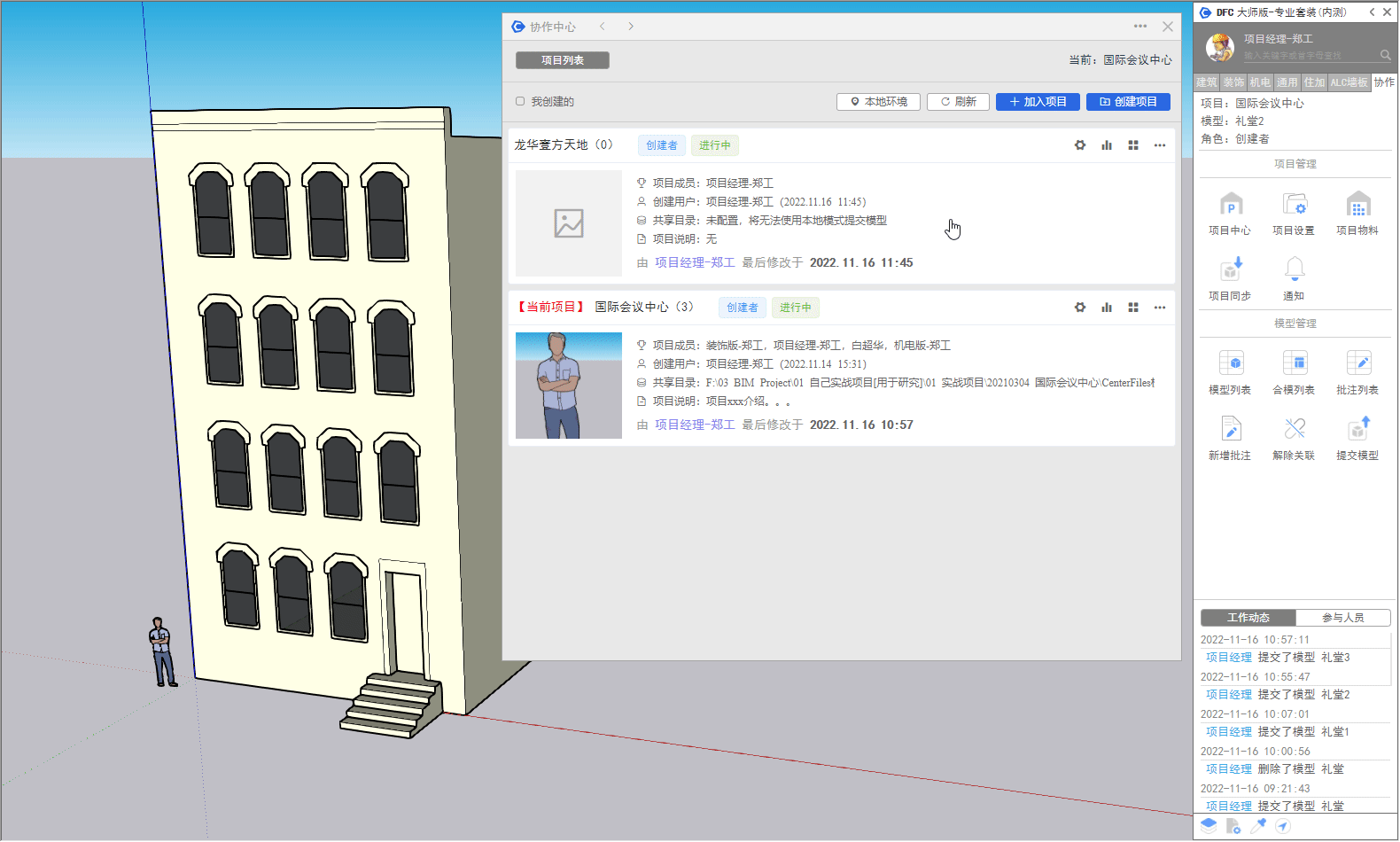Expand more options for 龙华壹方天地 project
1400x842 pixels.
click(x=1160, y=145)
